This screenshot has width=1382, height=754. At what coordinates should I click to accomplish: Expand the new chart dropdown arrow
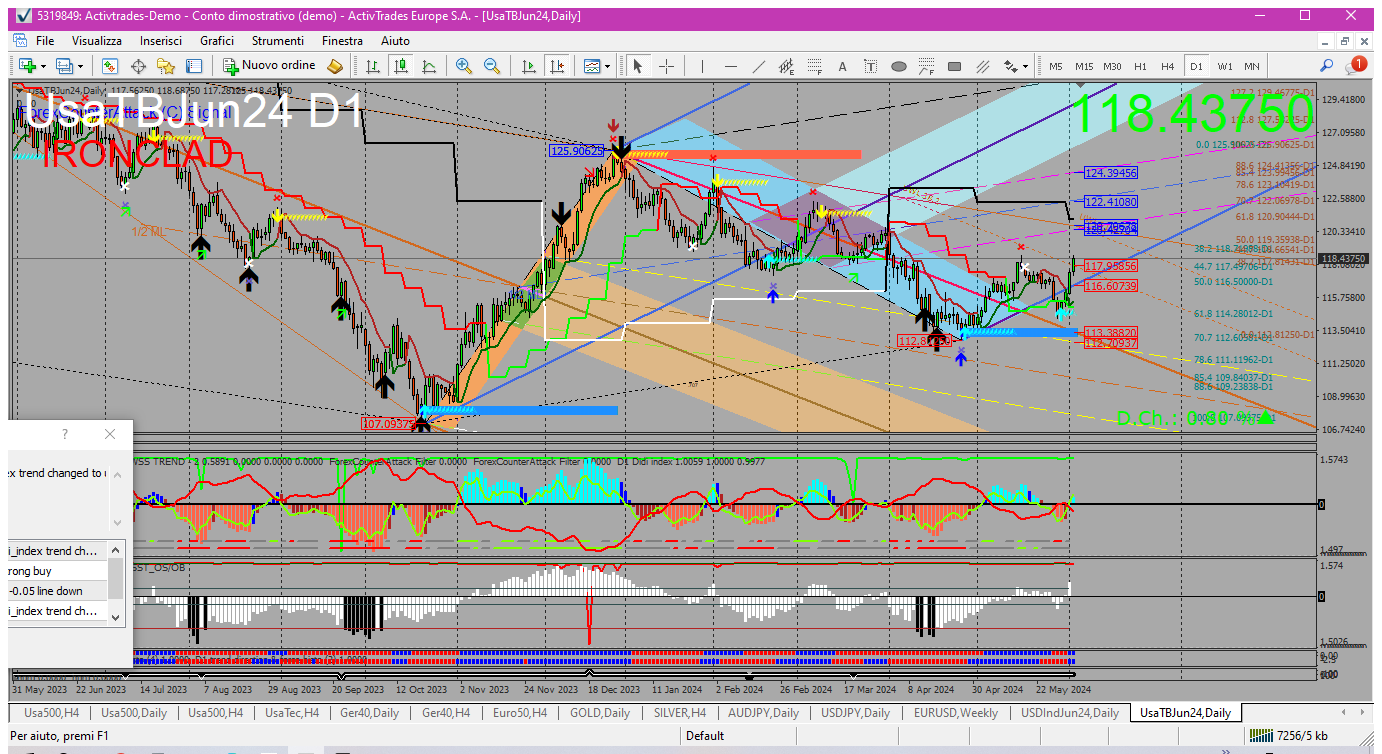44,66
